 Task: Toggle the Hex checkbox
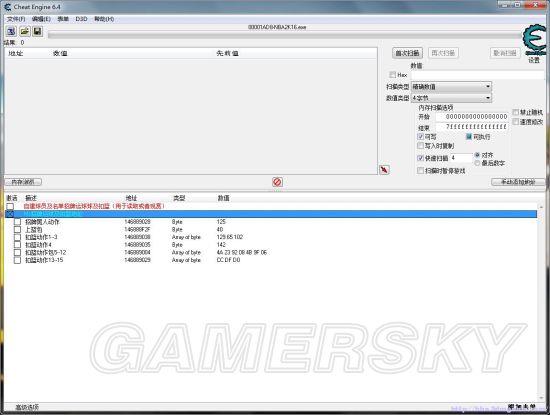(x=393, y=75)
